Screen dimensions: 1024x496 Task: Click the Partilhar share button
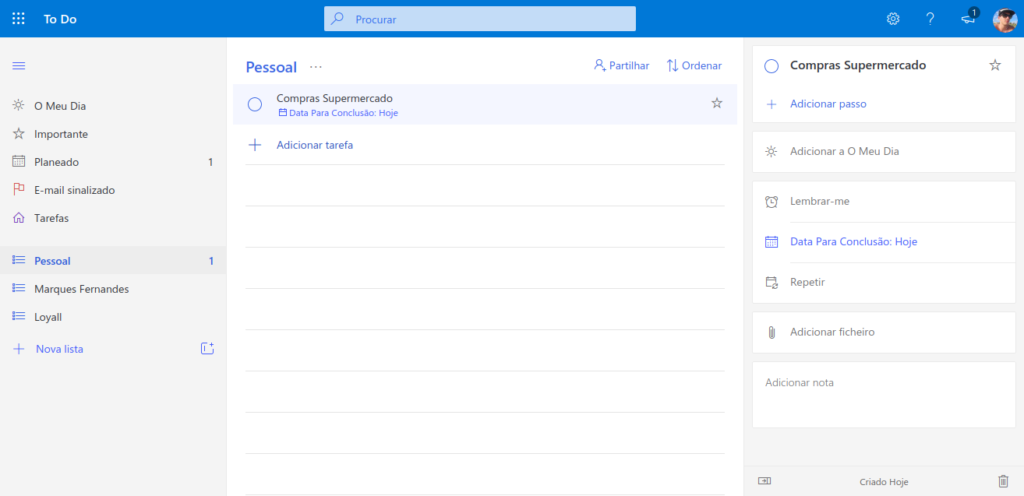point(621,65)
